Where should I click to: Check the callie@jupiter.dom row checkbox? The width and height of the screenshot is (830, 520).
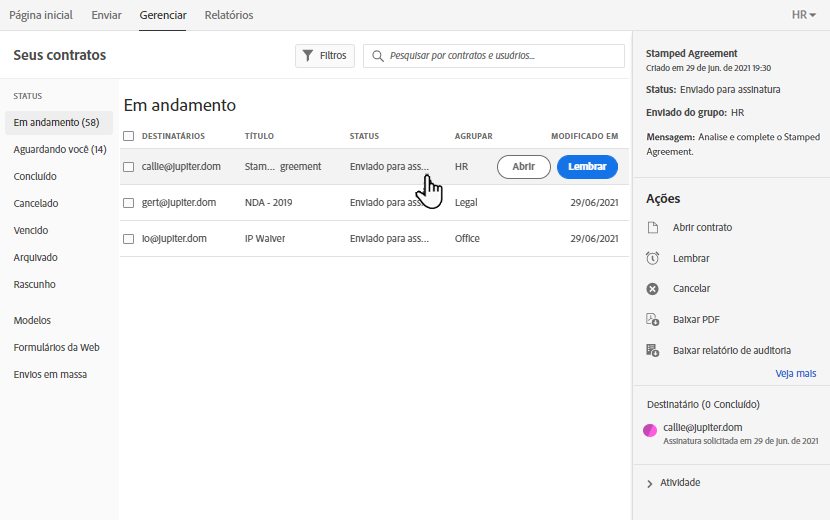click(128, 167)
